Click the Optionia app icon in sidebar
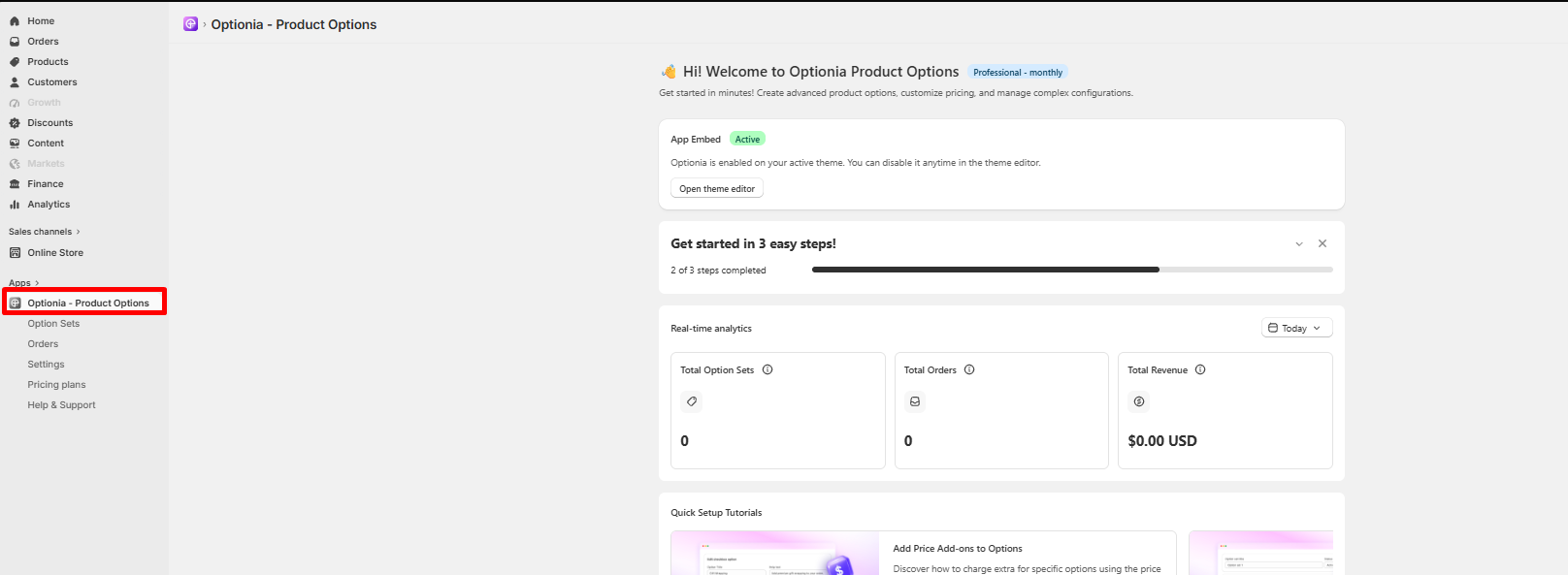Viewport: 1568px width, 575px height. pos(15,303)
